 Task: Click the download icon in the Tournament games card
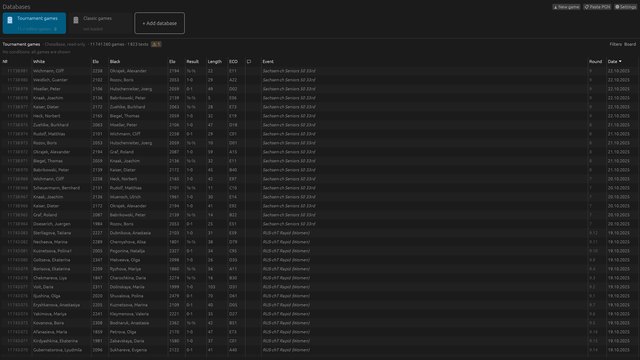[x=56, y=29]
